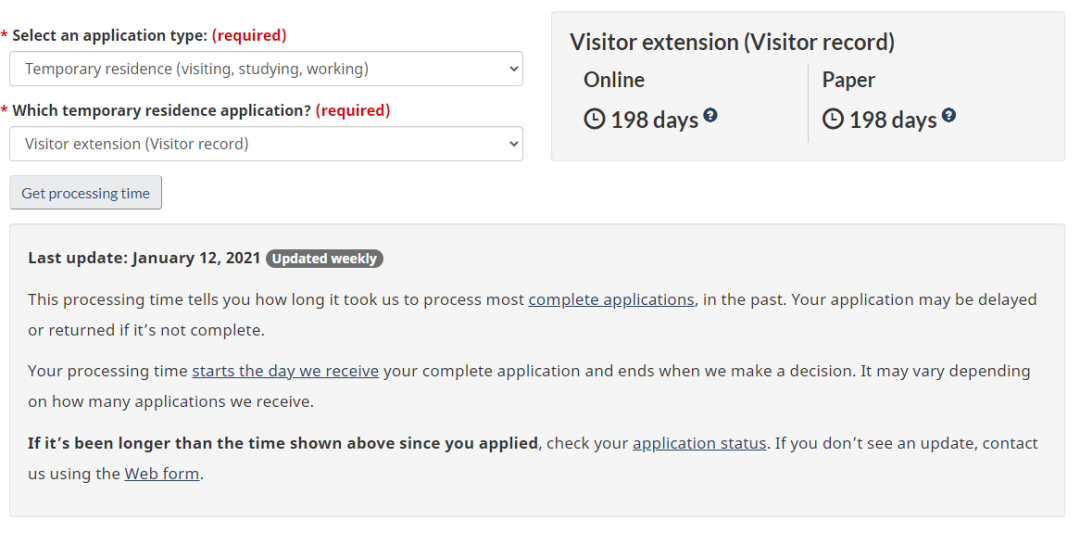Click the Online 198 days value

(x=654, y=120)
